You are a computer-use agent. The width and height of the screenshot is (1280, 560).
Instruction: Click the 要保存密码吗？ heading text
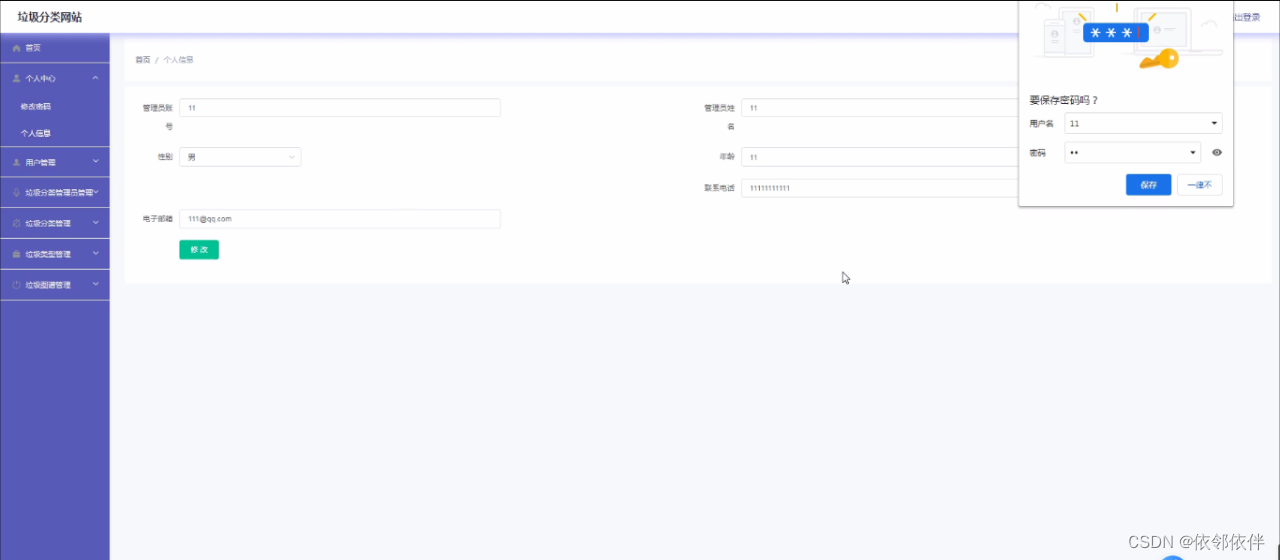[x=1064, y=100]
